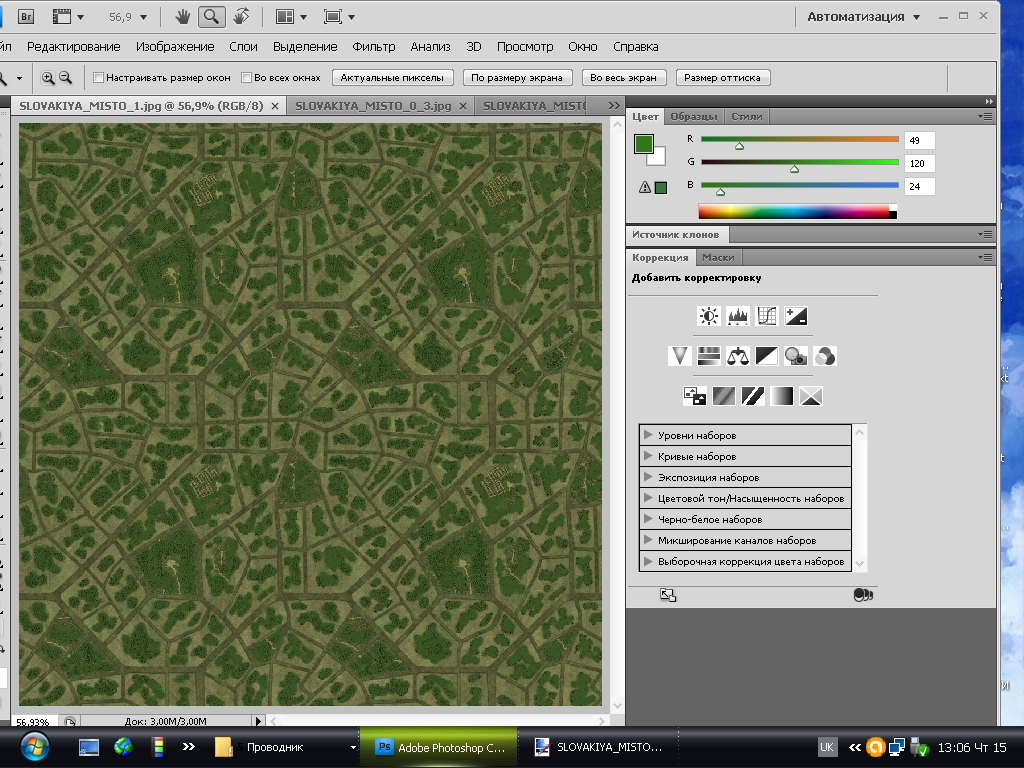Add a Curves adjustment

tap(767, 316)
